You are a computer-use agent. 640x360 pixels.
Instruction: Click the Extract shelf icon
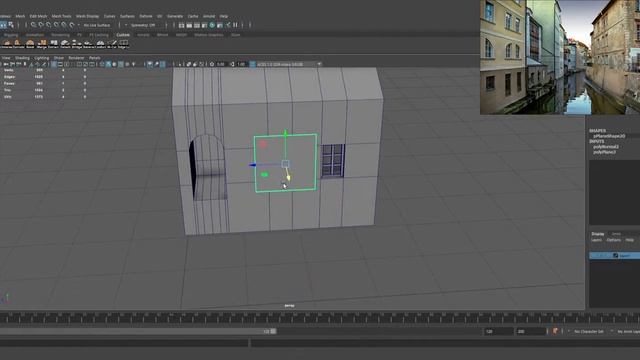(53, 43)
